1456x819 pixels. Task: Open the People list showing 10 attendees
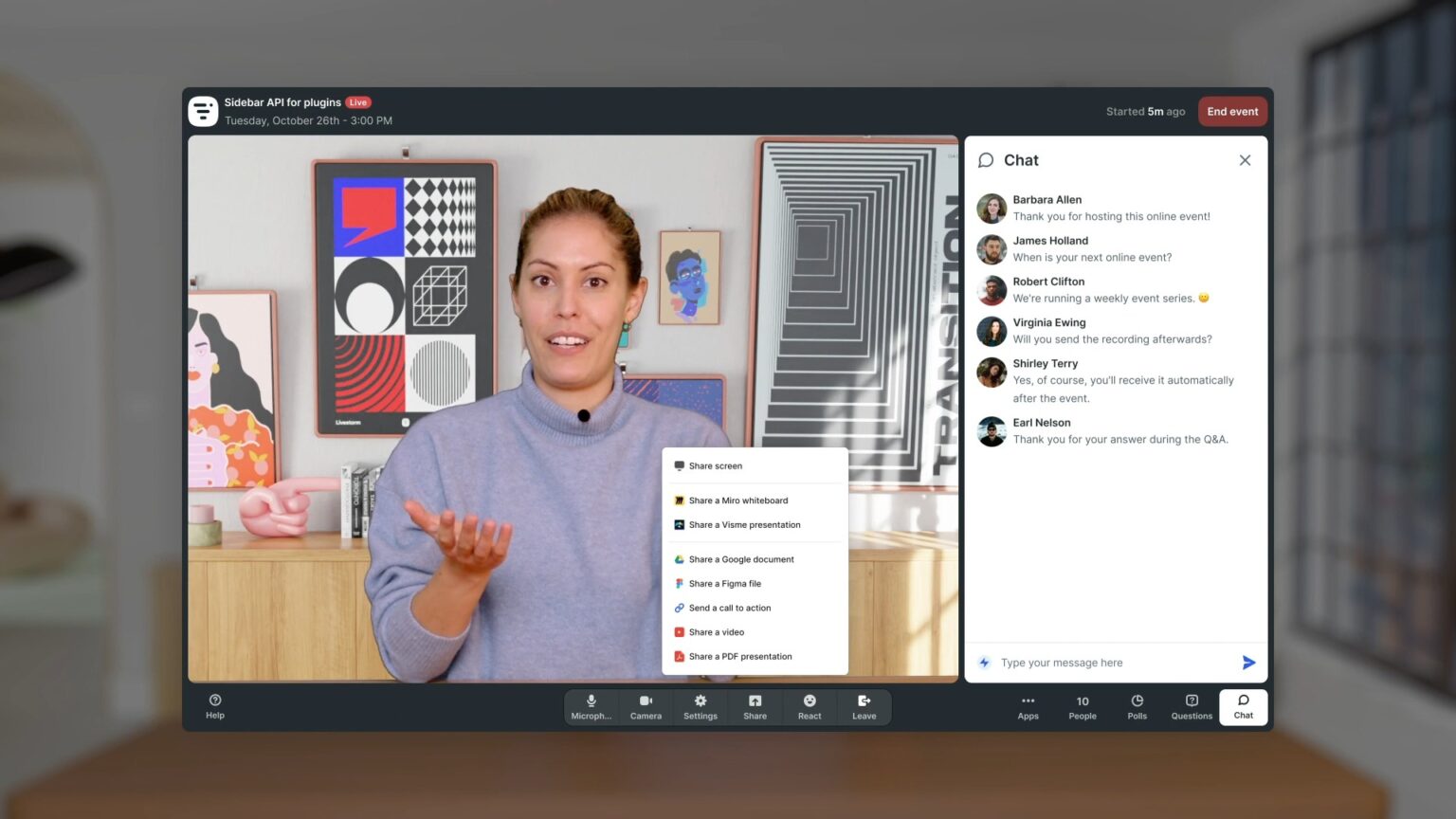click(1082, 707)
